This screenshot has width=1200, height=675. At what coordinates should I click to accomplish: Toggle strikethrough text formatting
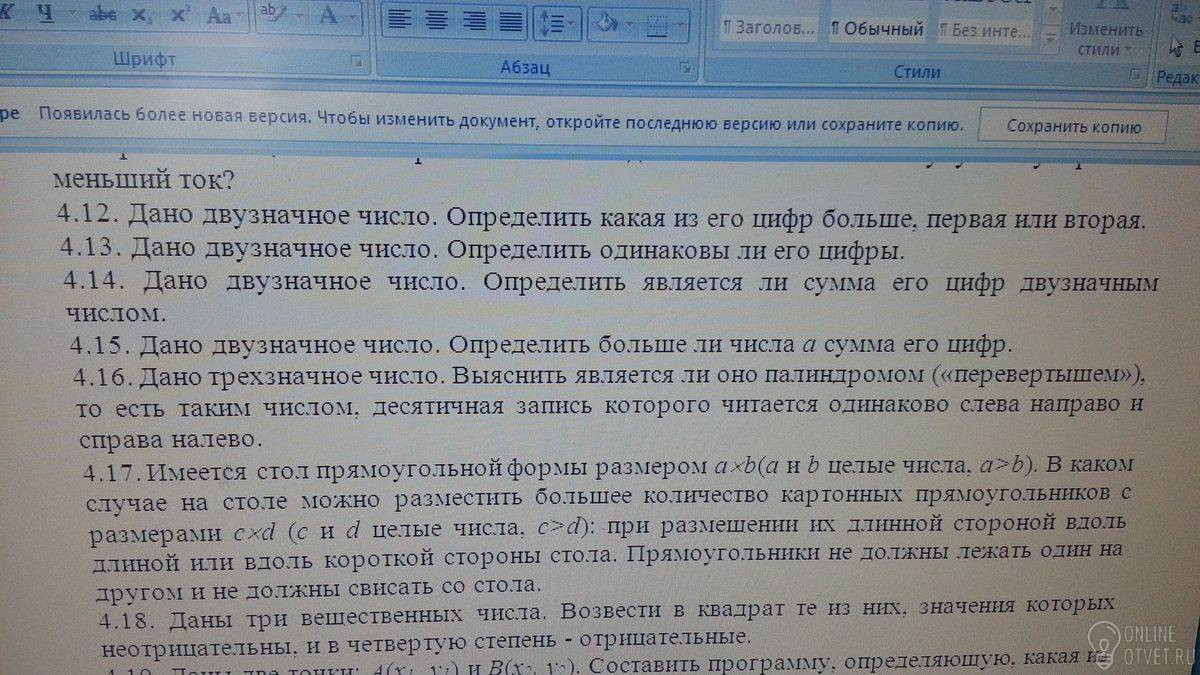103,16
